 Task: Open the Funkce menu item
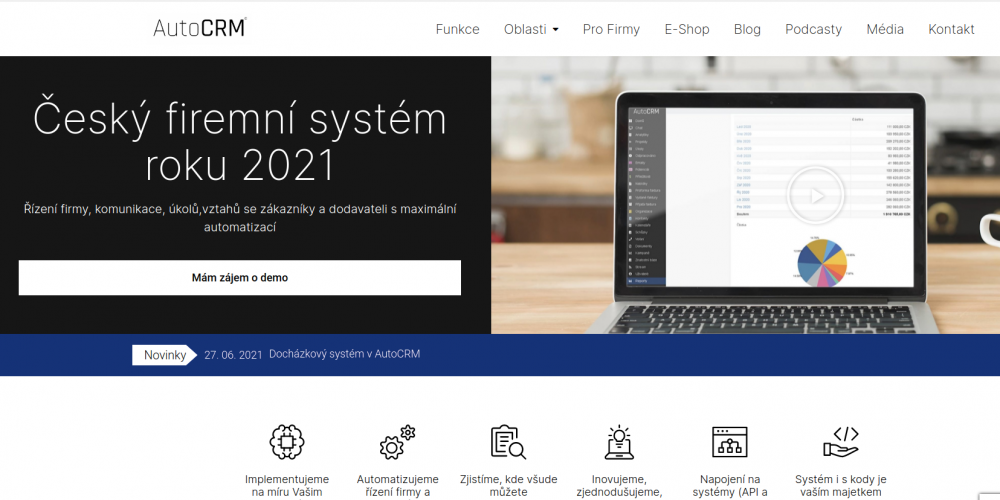tap(457, 29)
